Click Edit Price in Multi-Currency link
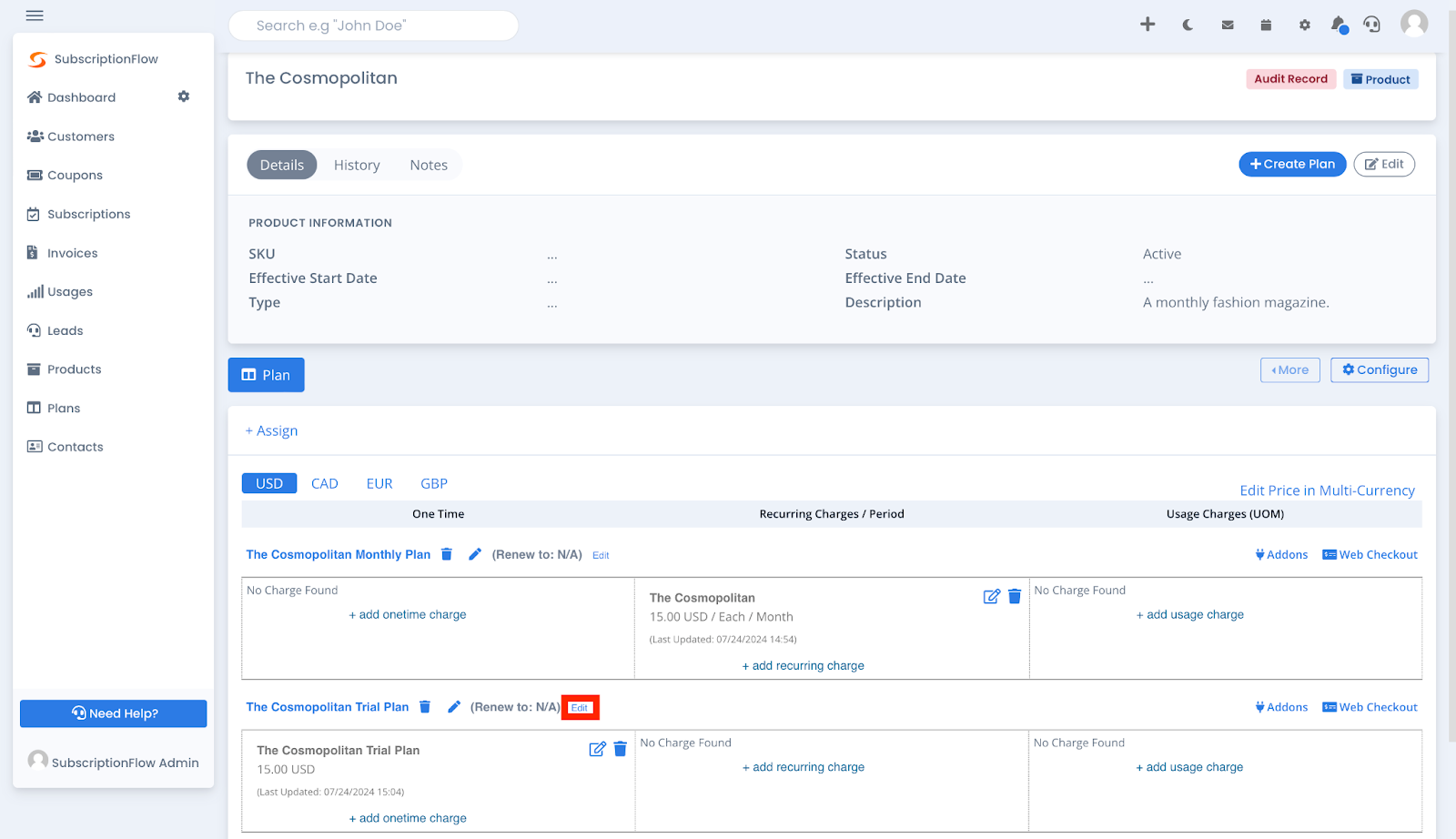Viewport: 1456px width, 839px height. (1327, 490)
